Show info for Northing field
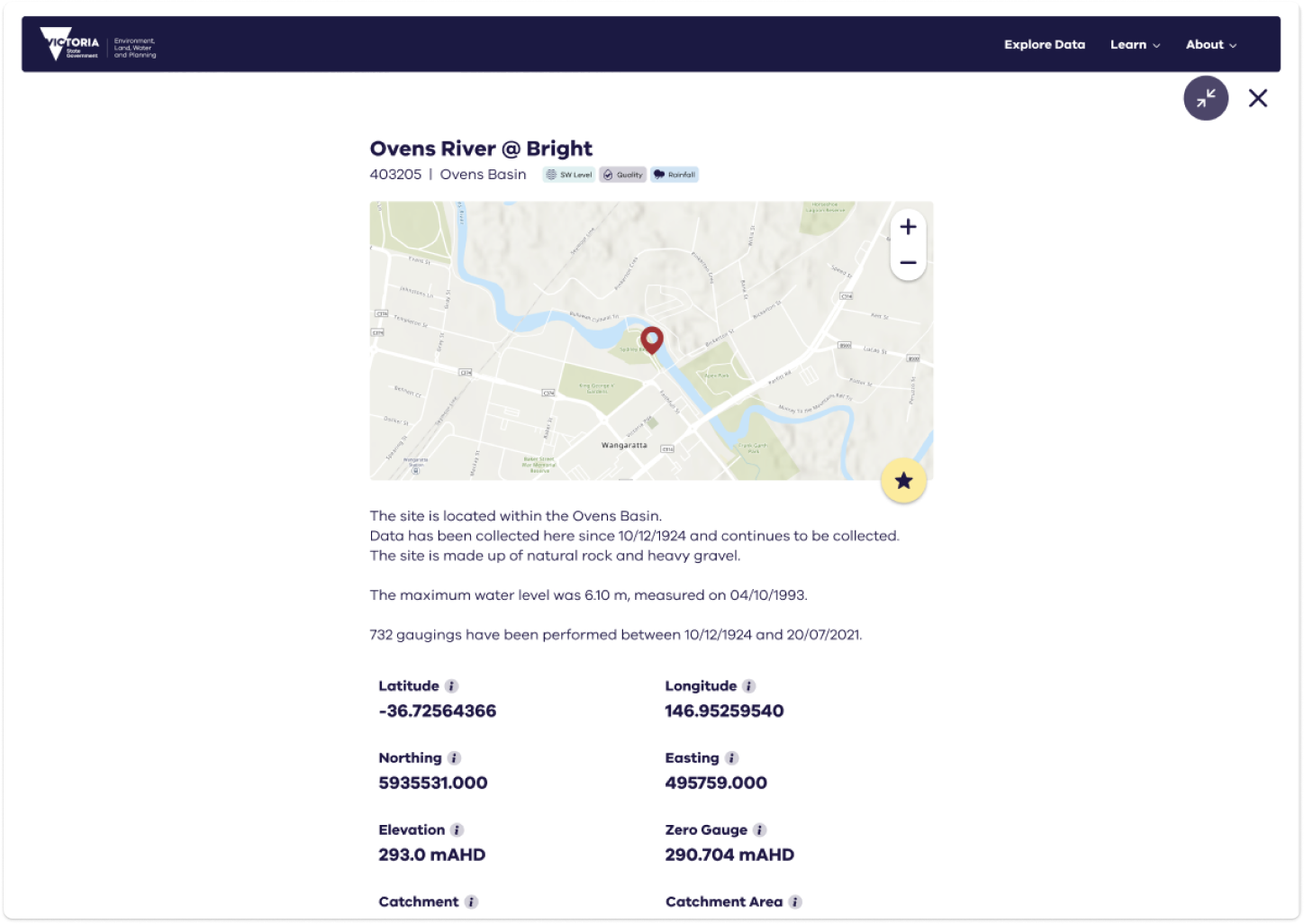This screenshot has height=924, width=1304. 454,758
